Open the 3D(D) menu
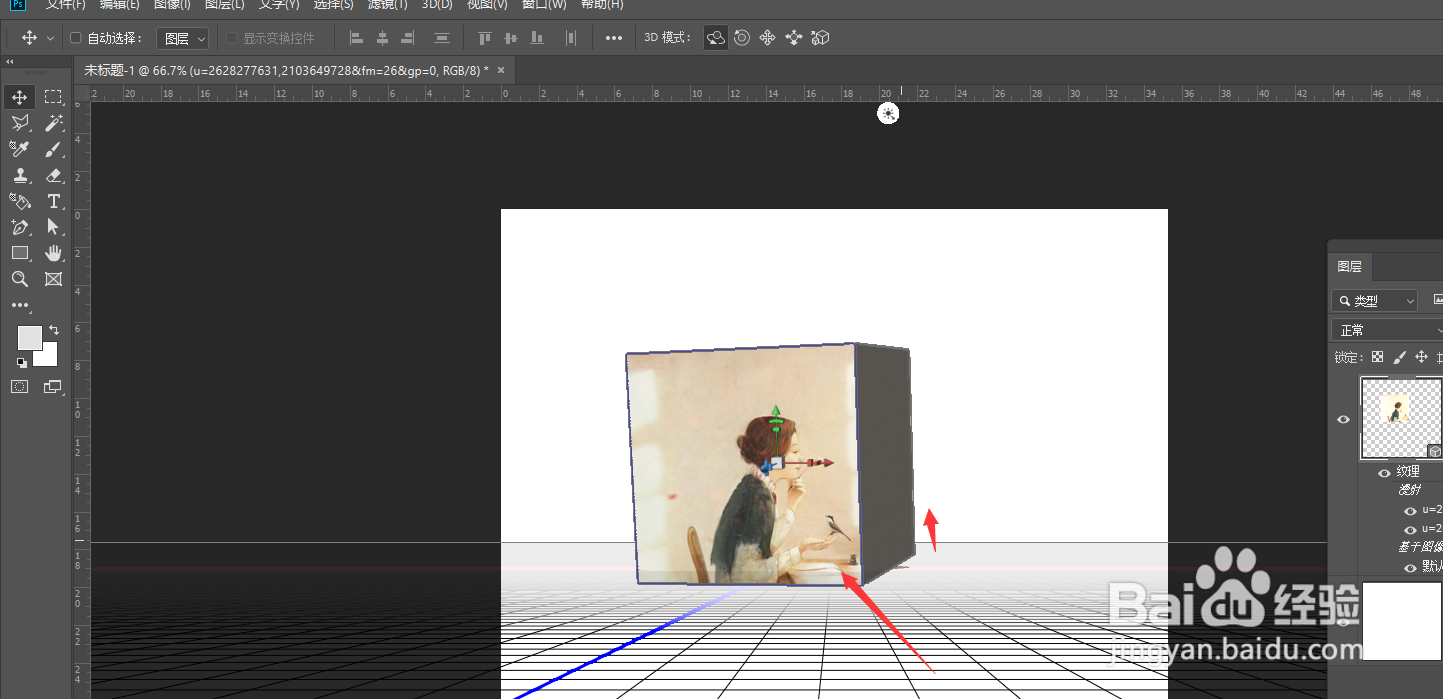1443x699 pixels. (437, 5)
